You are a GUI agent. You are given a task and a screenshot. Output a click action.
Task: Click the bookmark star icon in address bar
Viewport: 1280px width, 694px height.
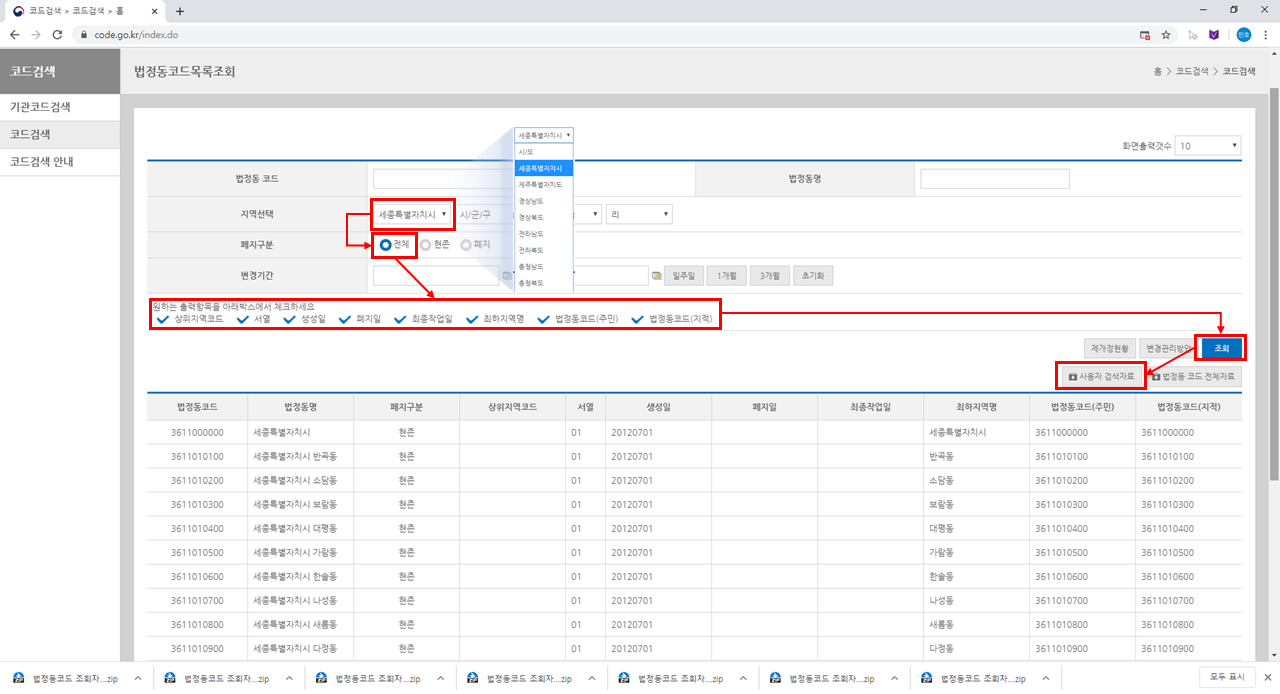point(1166,34)
